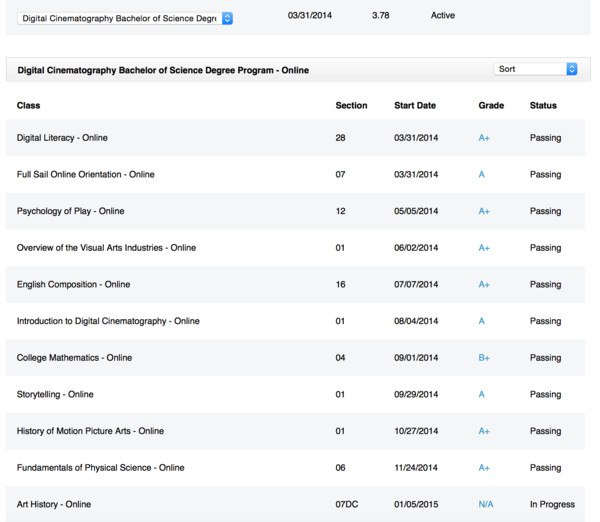
Task: Click the program start date 03/31/2014 at top
Action: (x=310, y=15)
